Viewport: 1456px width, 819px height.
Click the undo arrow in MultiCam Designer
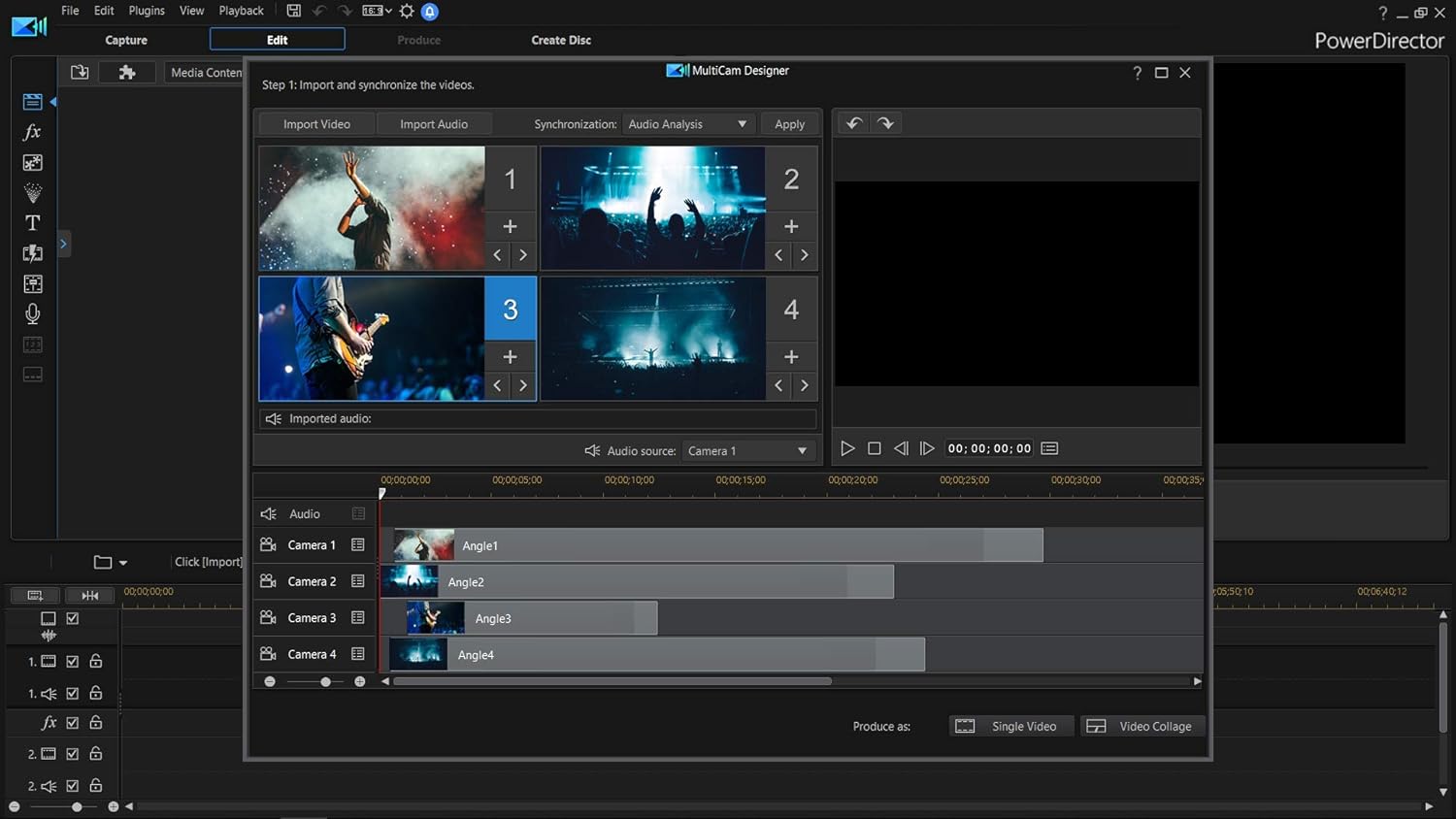(853, 122)
